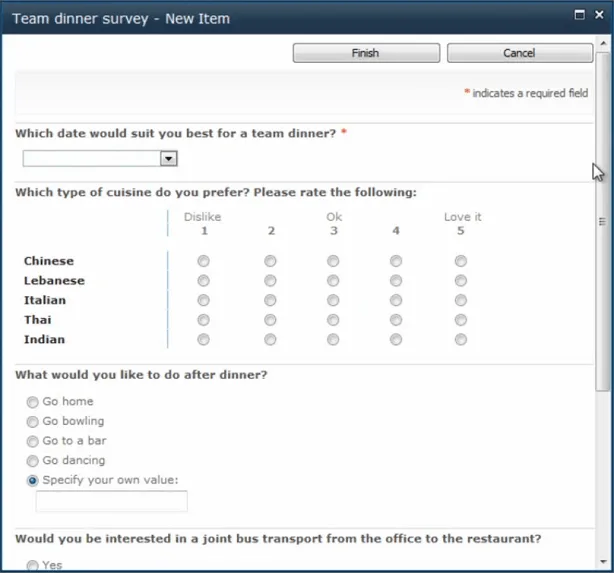Rate Chinese cuisine as 1
This screenshot has height=573, width=614.
(203, 261)
